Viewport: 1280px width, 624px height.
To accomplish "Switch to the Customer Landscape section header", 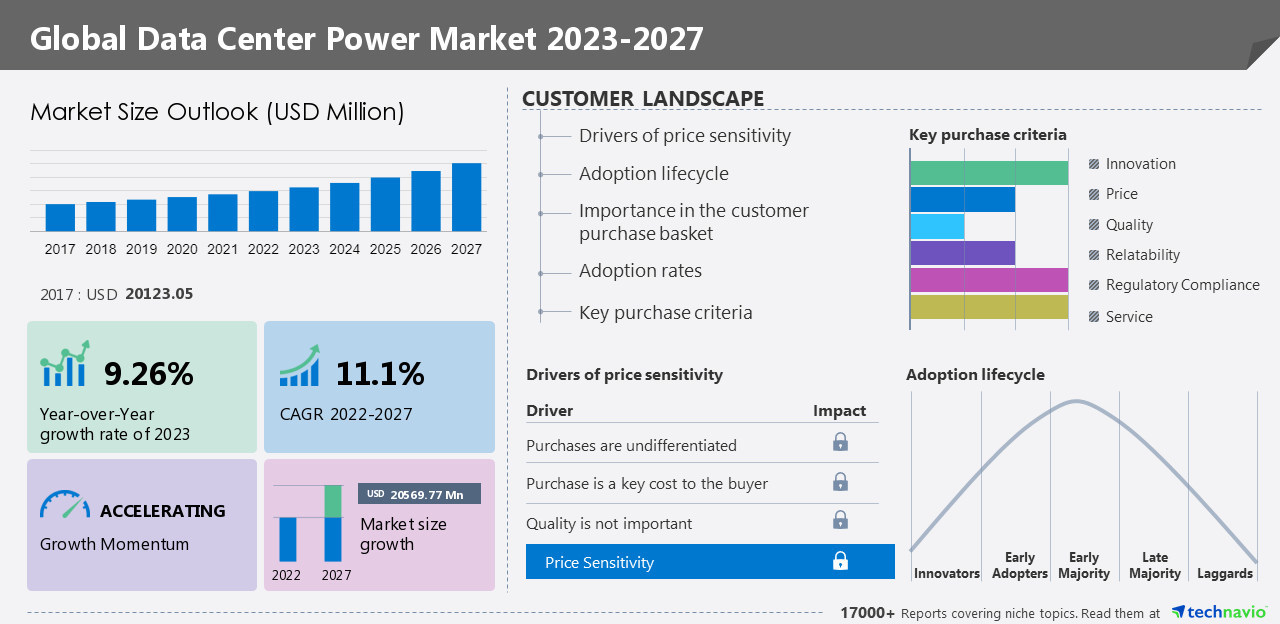I will coord(644,98).
